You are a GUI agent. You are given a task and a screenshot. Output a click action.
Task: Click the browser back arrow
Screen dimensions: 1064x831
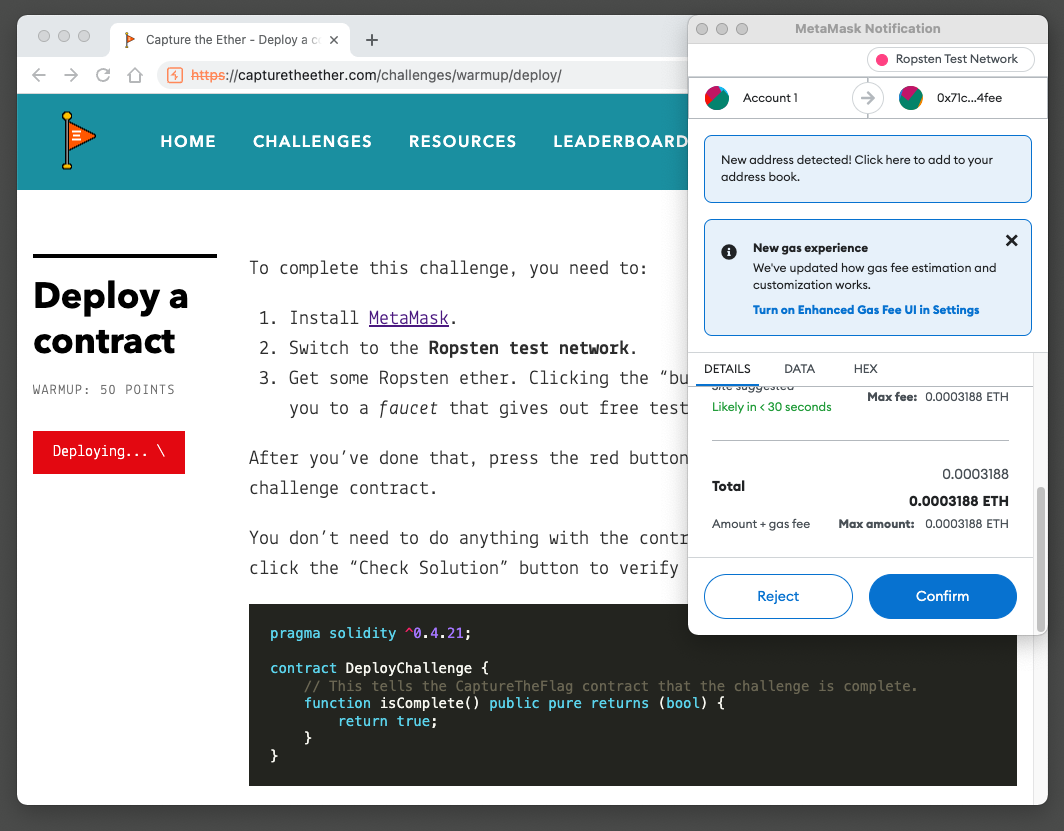39,75
